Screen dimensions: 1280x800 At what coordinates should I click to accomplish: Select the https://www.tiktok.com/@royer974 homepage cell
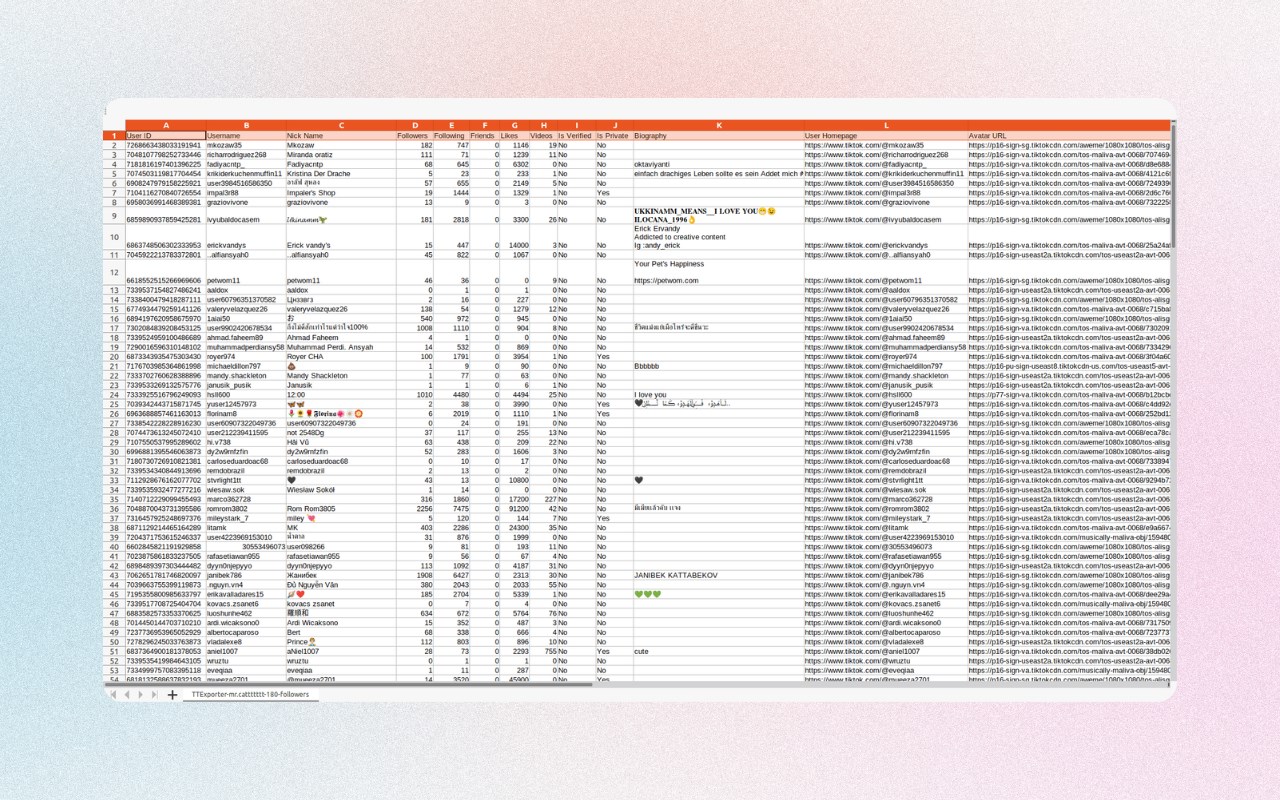[885, 356]
